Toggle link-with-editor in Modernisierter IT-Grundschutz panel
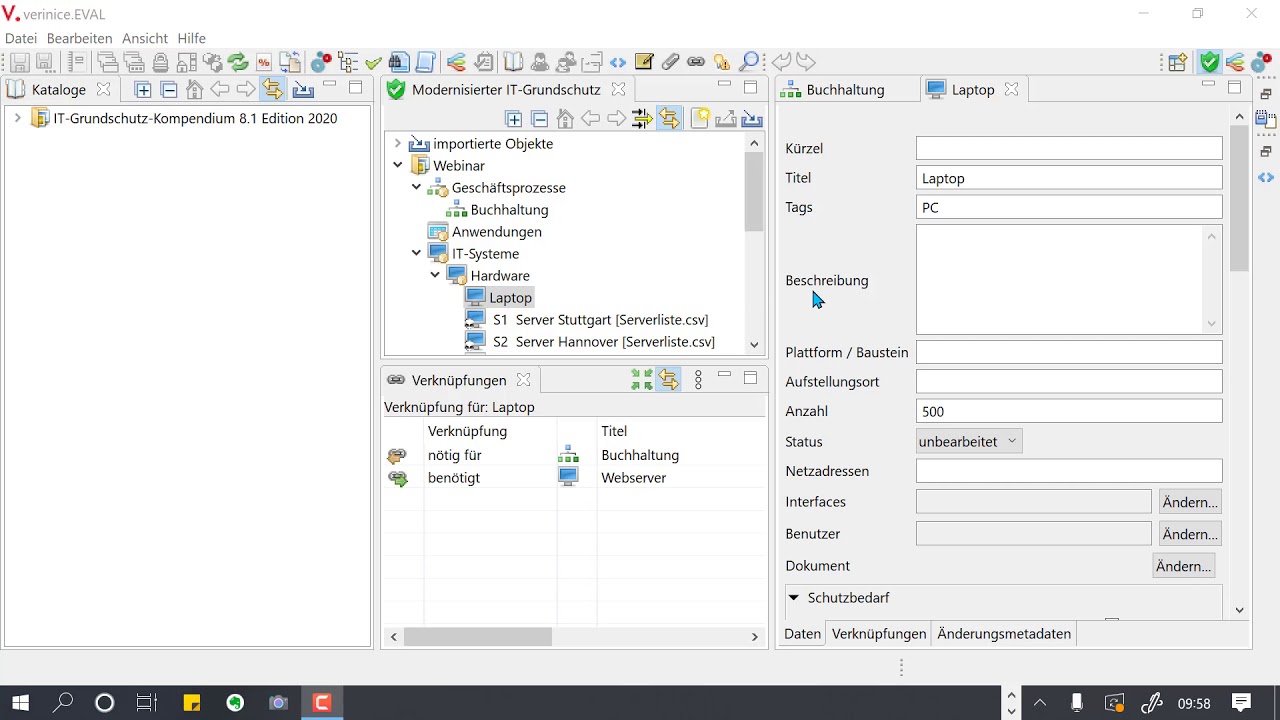The width and height of the screenshot is (1280, 720). pyautogui.click(x=669, y=119)
